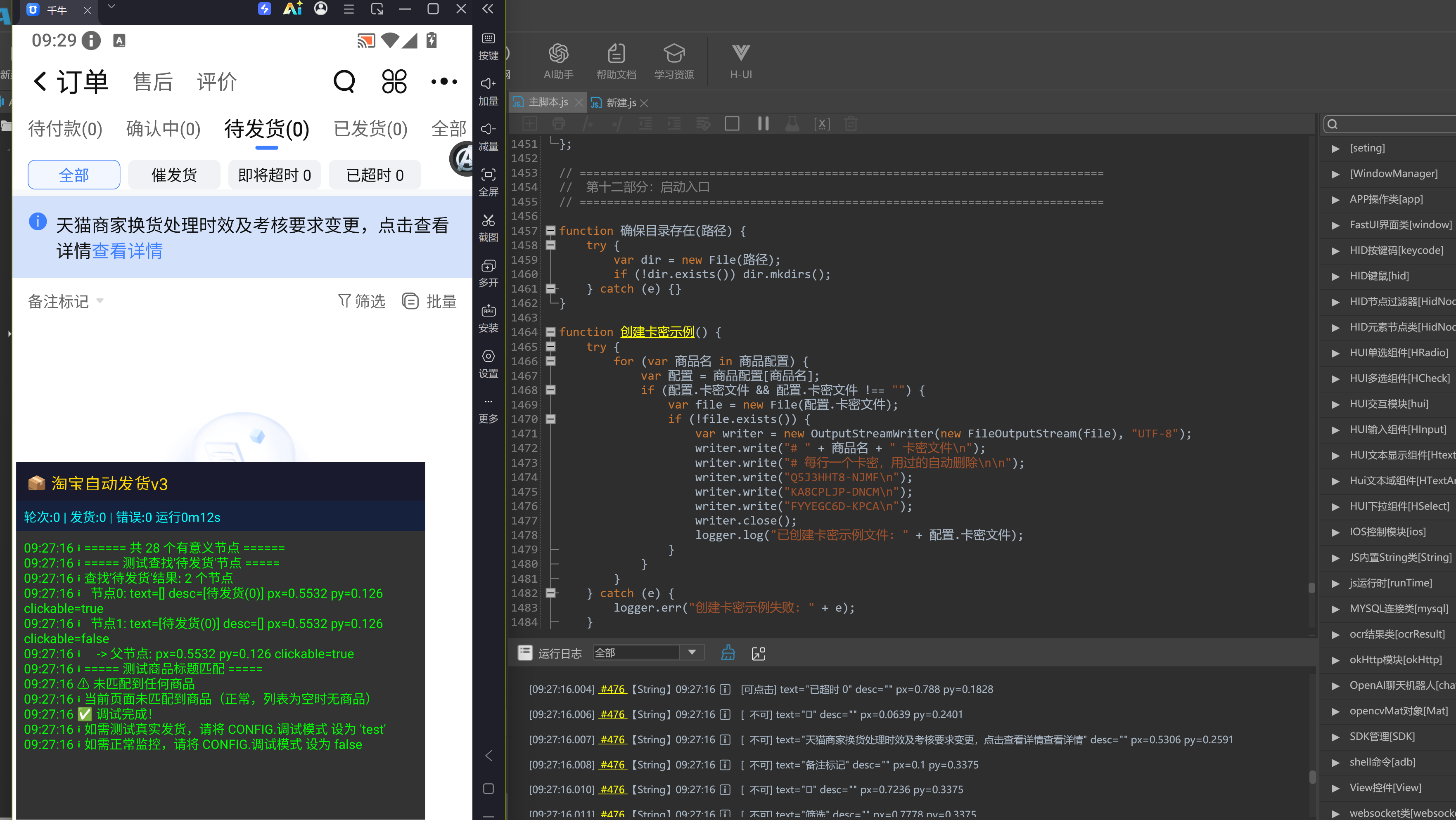
Task: Click the pop-out icon beside the log broom
Action: (759, 653)
